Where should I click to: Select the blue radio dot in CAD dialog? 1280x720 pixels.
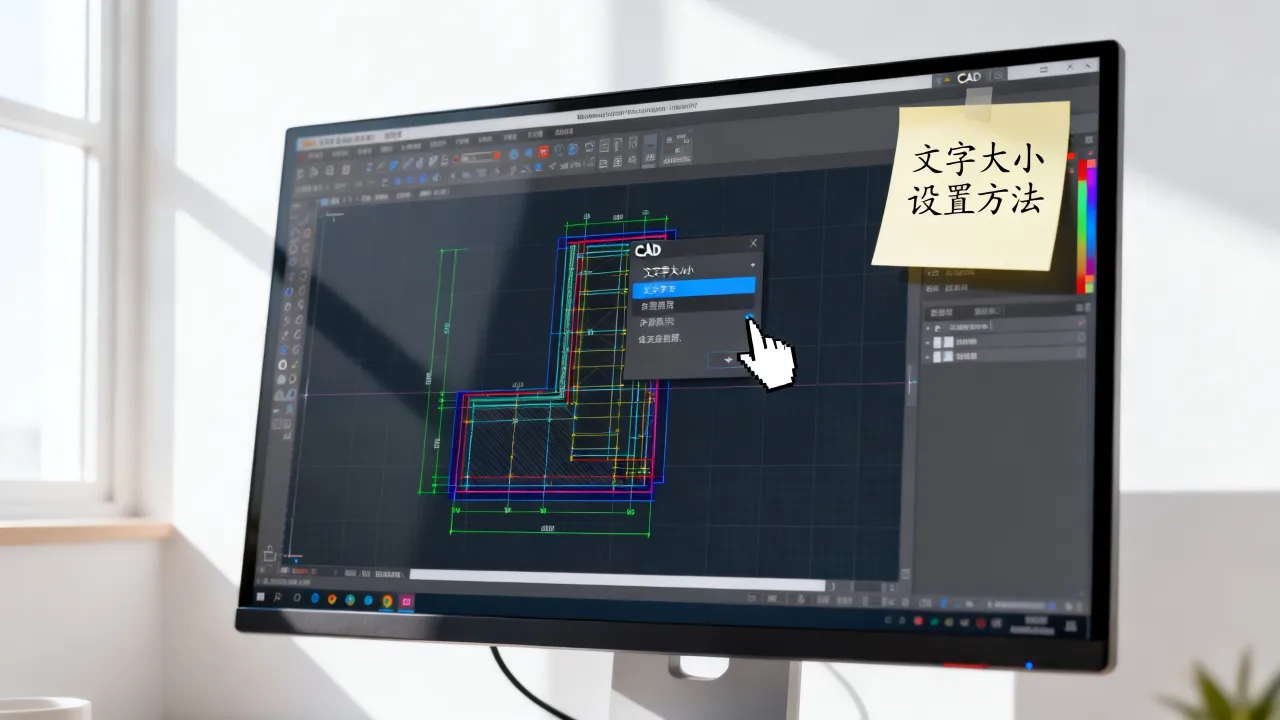(749, 318)
